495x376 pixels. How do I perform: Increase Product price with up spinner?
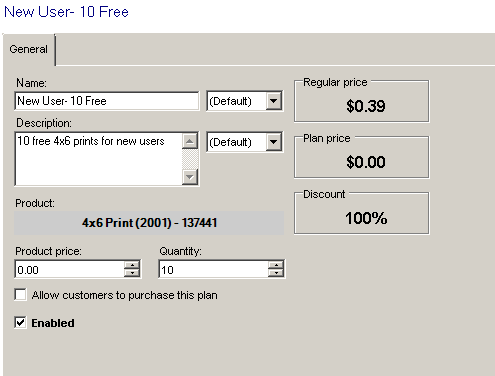tap(132, 265)
